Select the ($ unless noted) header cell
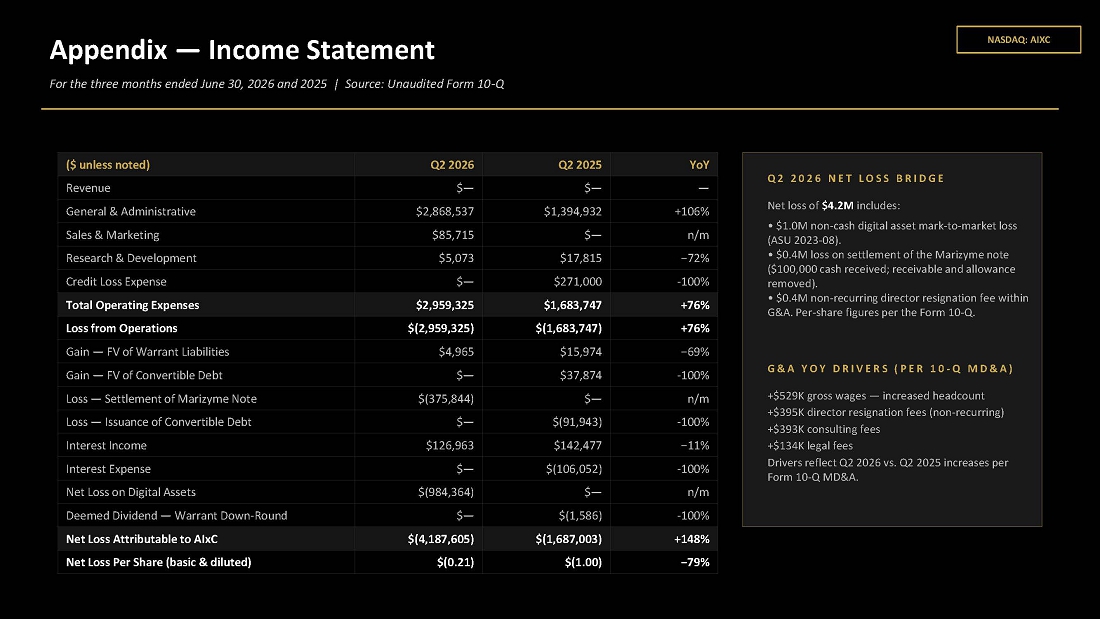Screen dimensions: 1100x619 click(107, 165)
